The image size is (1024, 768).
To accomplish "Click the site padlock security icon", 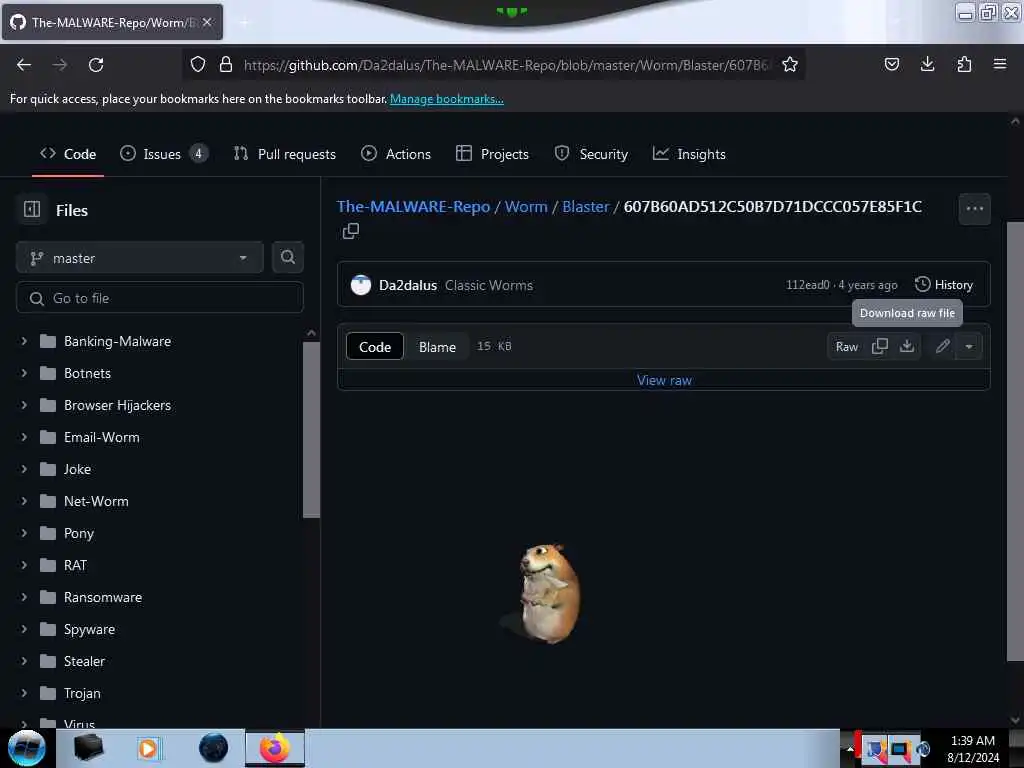I will (x=226, y=65).
